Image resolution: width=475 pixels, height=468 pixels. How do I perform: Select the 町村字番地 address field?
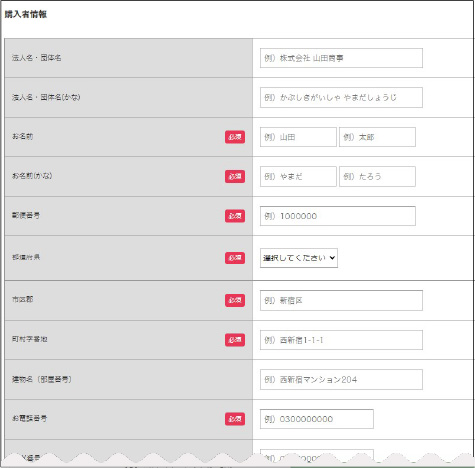[341, 340]
